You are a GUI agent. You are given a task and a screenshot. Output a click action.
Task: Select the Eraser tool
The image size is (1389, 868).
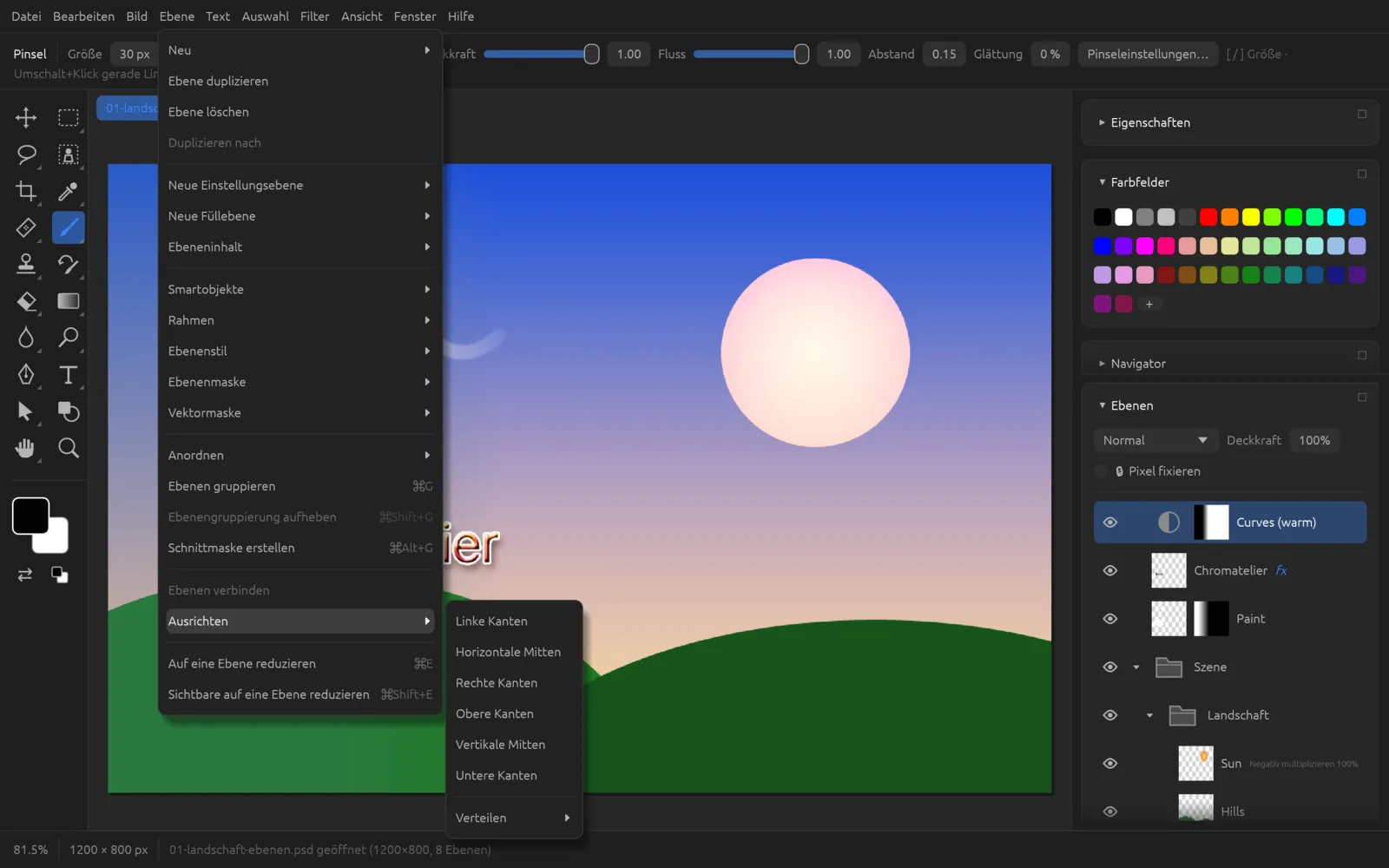26,301
